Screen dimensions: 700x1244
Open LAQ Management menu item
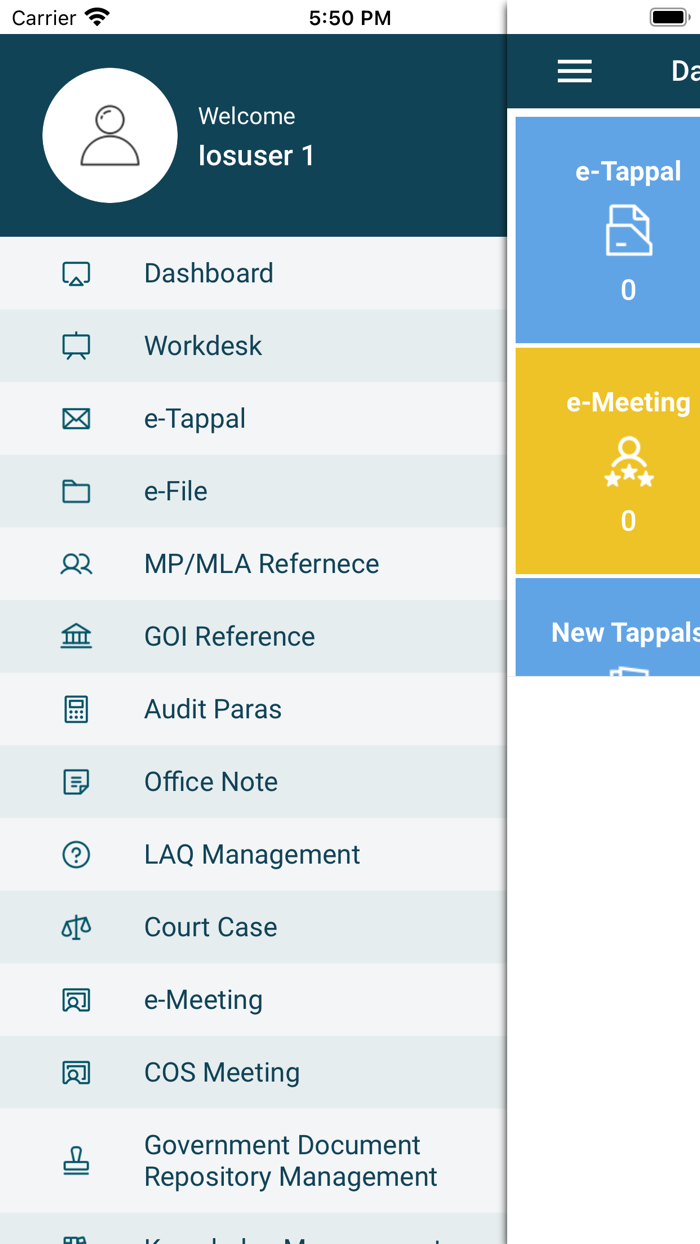[253, 854]
